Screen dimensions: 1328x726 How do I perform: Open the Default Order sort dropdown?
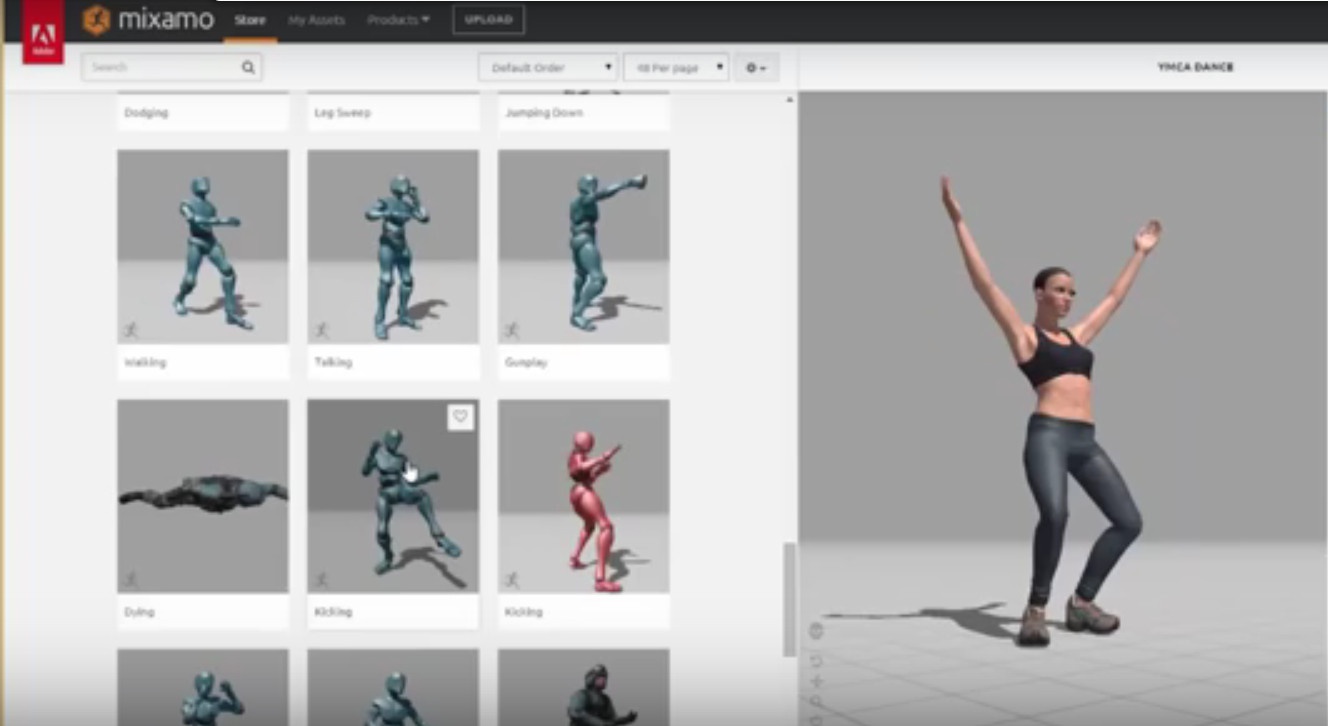click(546, 68)
